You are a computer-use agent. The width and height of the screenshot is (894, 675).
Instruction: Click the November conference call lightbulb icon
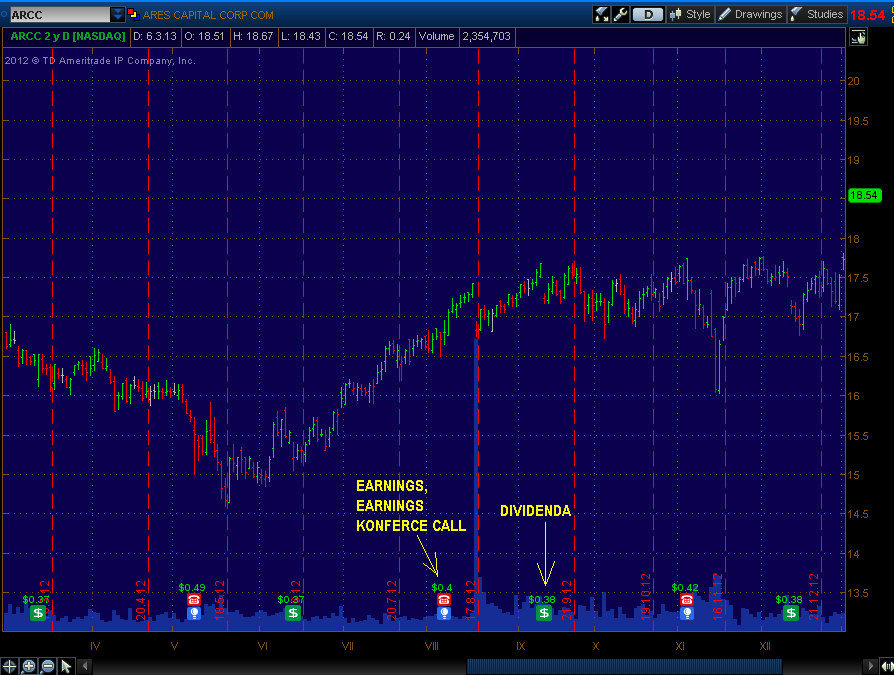coord(687,613)
